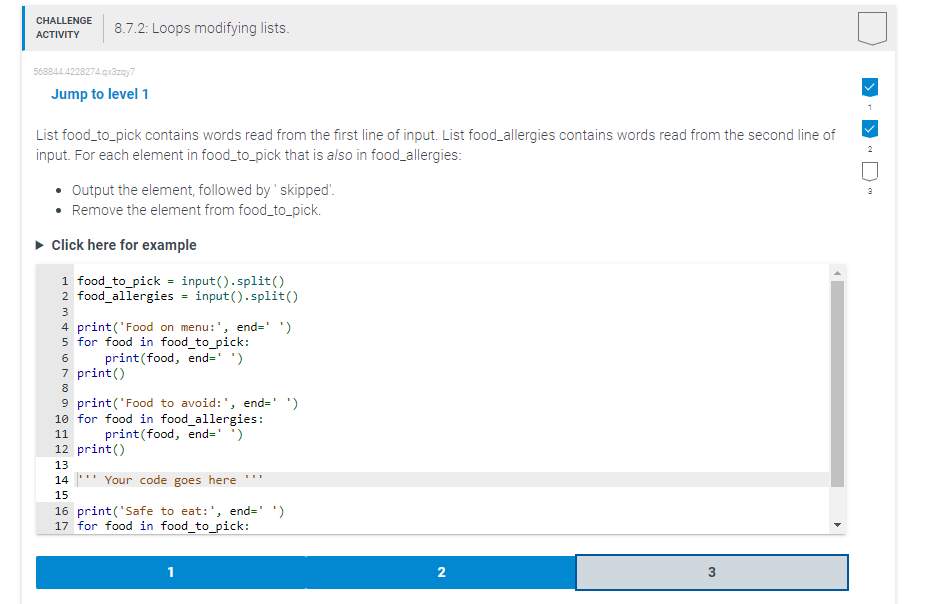
Task: Click line 10 'for food in food_allergies:'
Action: pyautogui.click(x=170, y=419)
